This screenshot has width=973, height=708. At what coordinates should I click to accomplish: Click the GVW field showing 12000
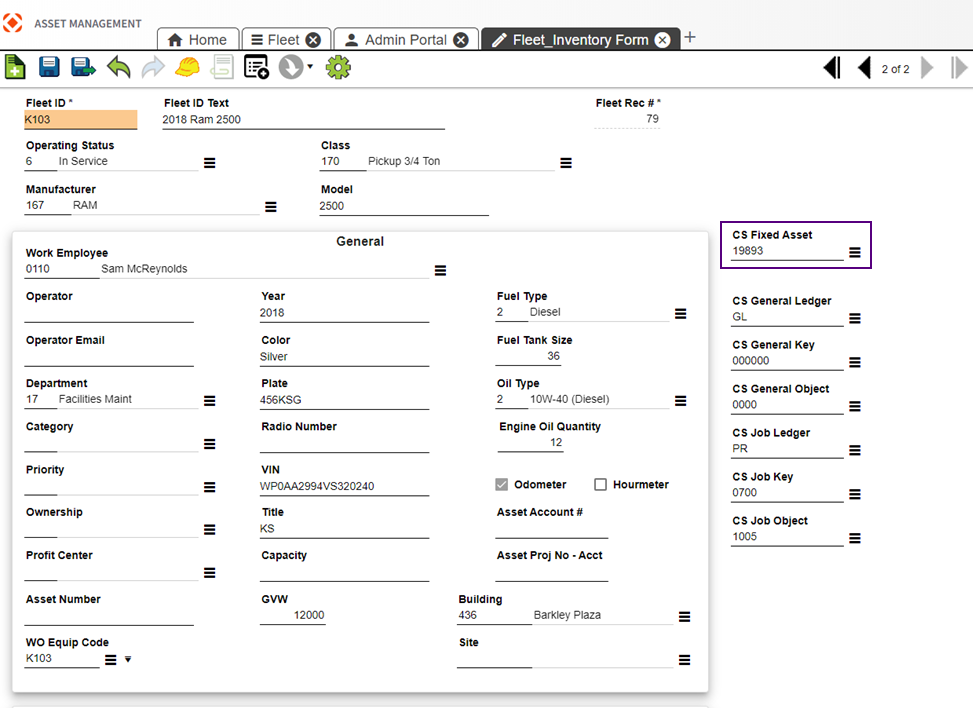[293, 616]
